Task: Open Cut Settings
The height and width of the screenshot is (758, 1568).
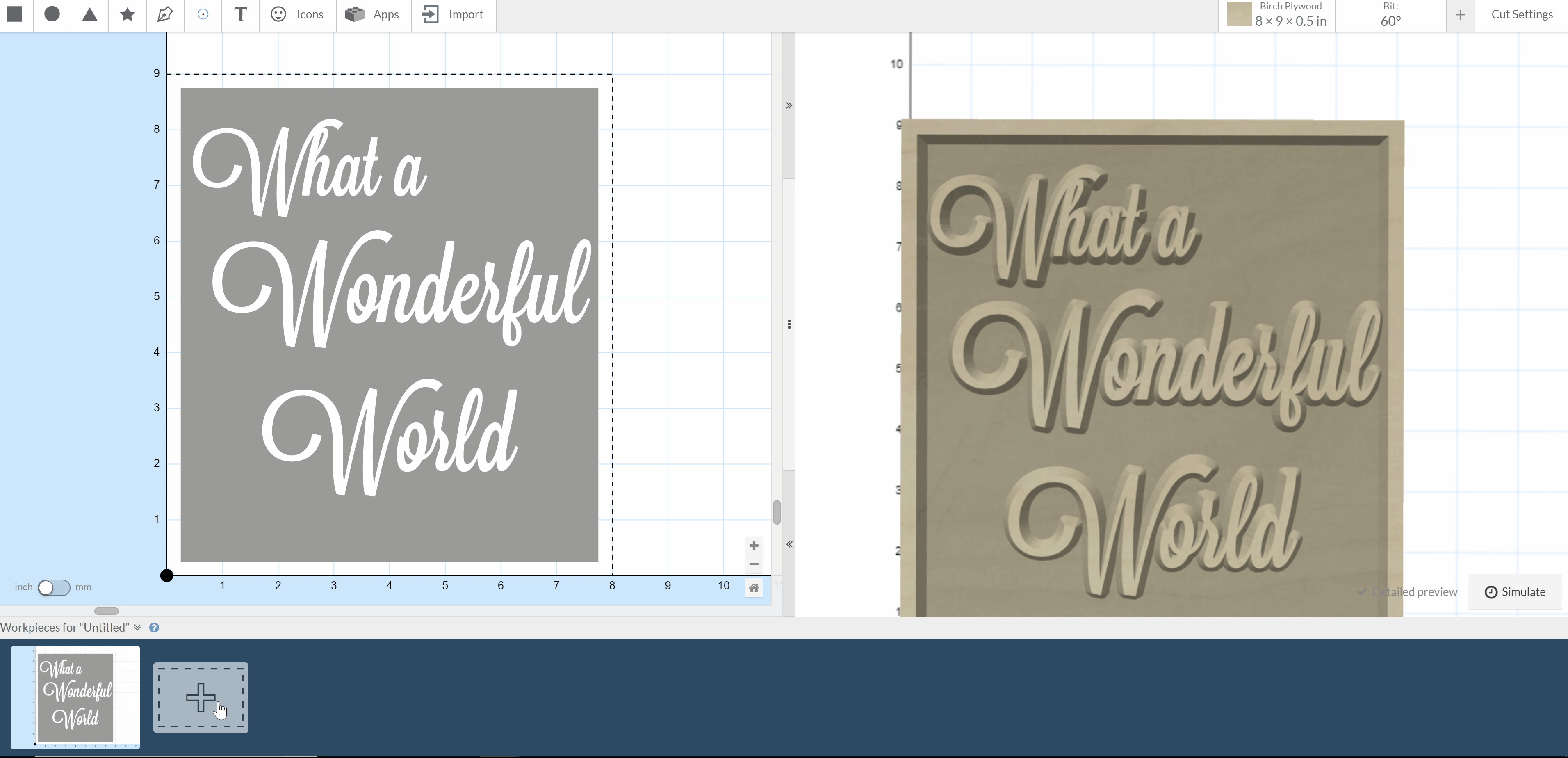Action: pyautogui.click(x=1521, y=14)
